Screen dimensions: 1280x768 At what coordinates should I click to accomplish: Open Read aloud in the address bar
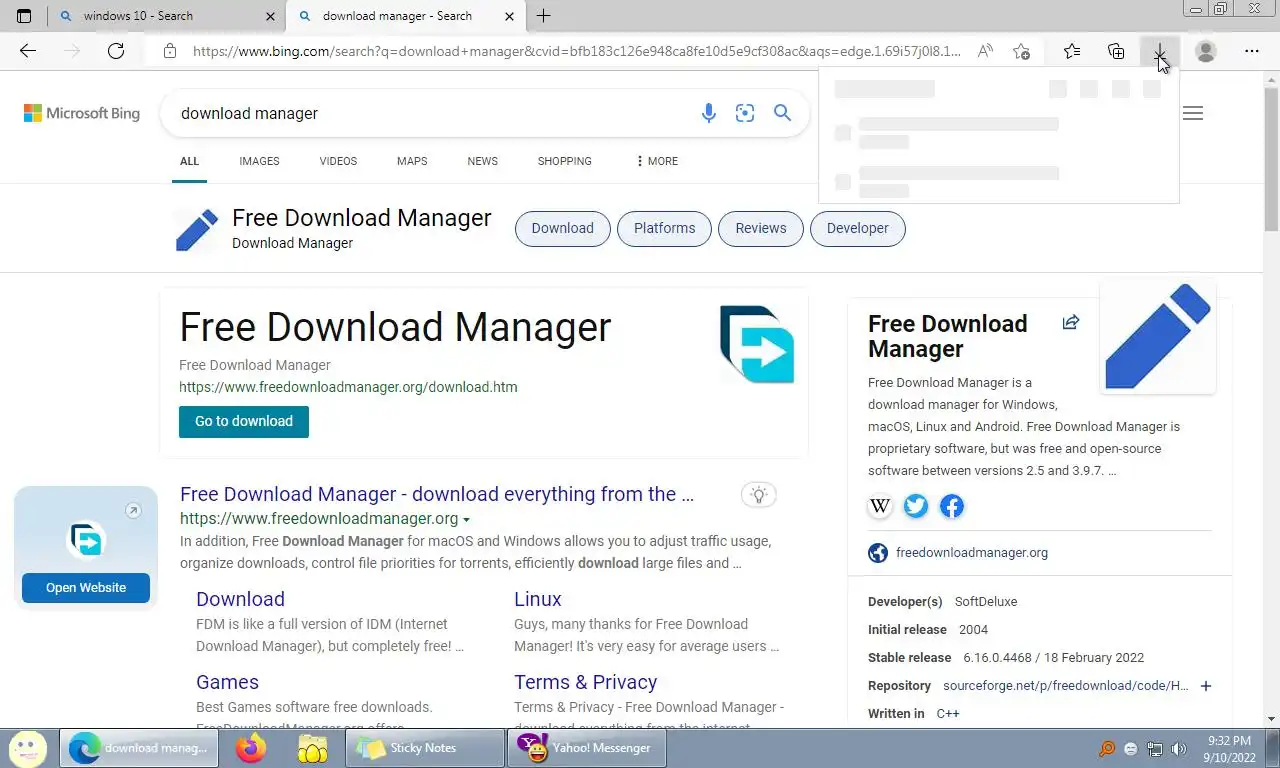pos(985,51)
